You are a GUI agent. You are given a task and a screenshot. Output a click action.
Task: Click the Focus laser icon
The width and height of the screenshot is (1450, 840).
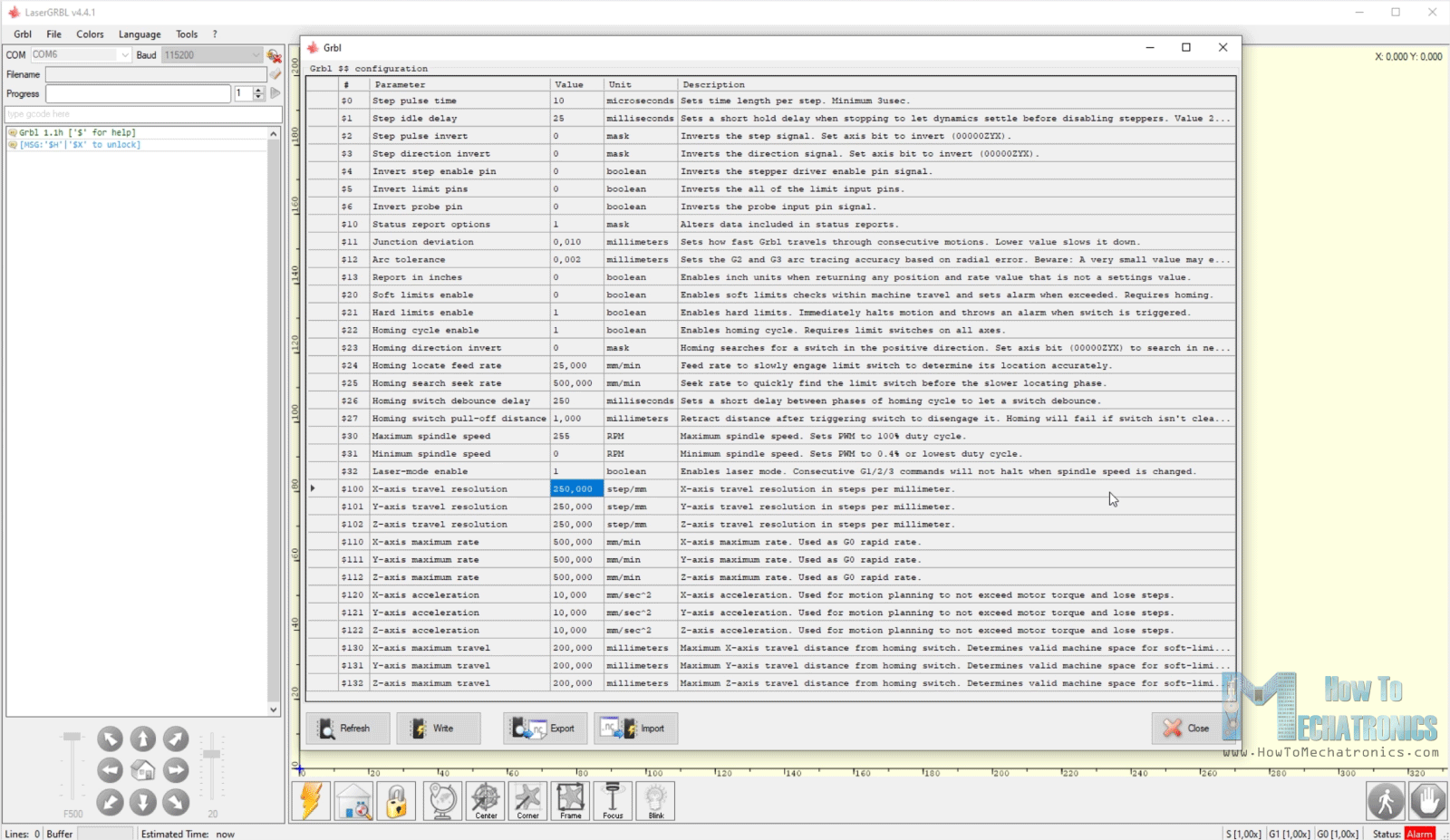coord(613,800)
